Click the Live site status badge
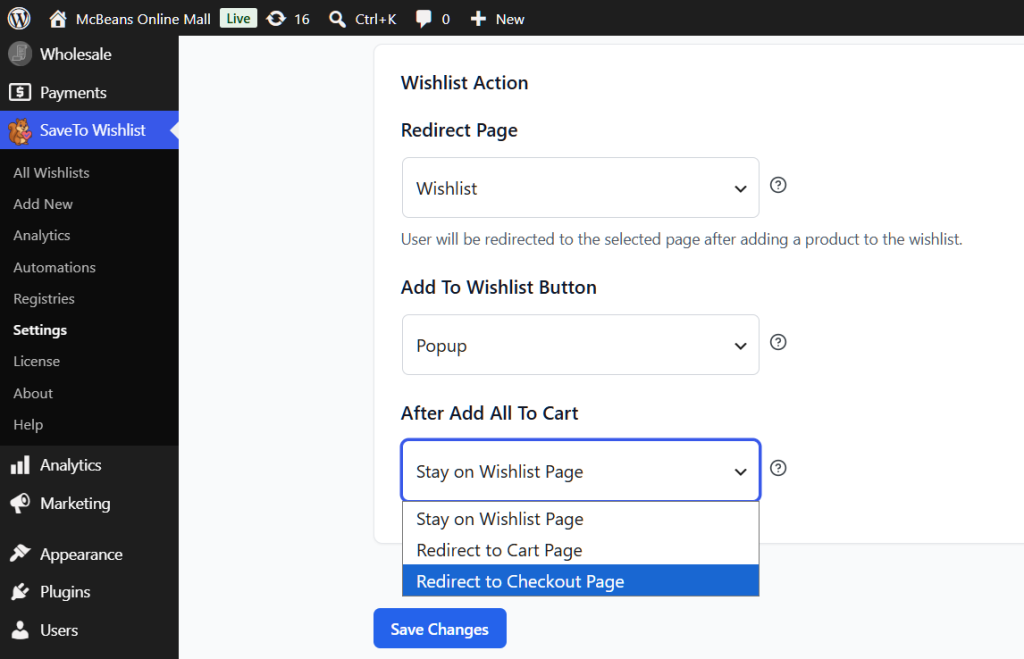This screenshot has width=1024, height=659. [x=238, y=18]
